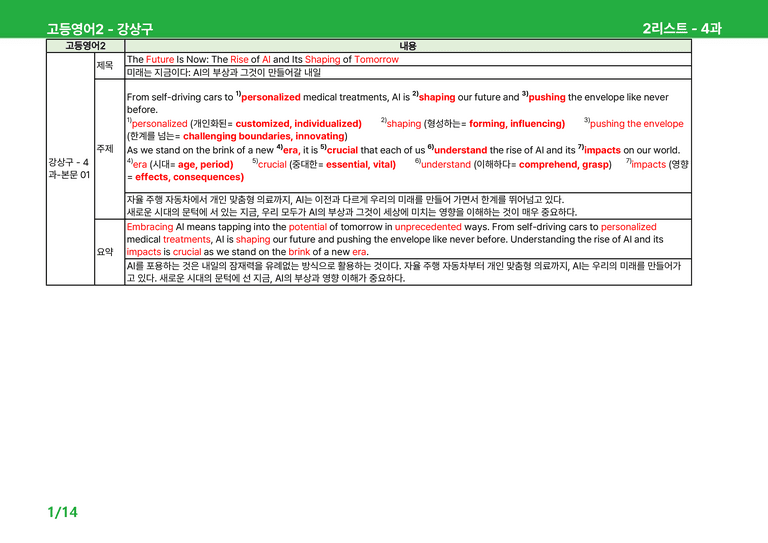Screen dimensions: 768x543
Task: Click the red word Tomorrow in title
Action: tap(376, 59)
